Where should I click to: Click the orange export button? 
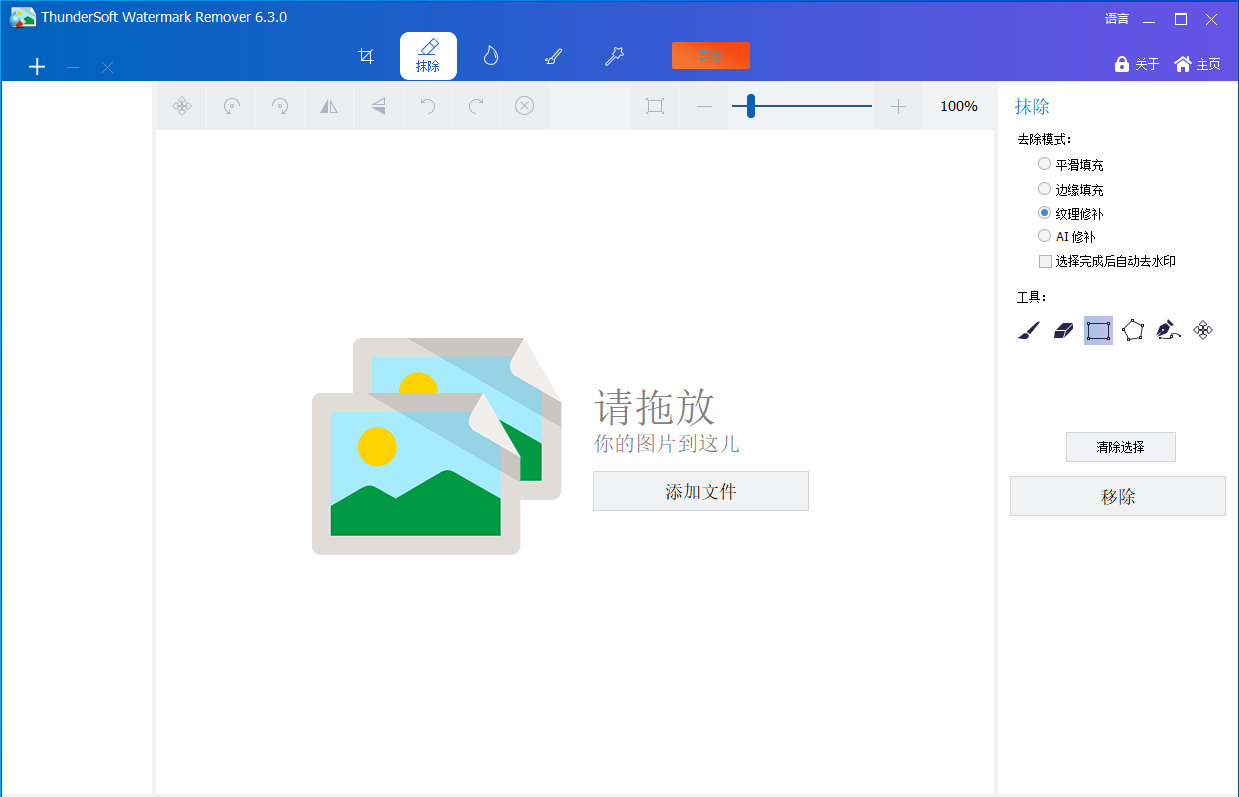click(710, 56)
